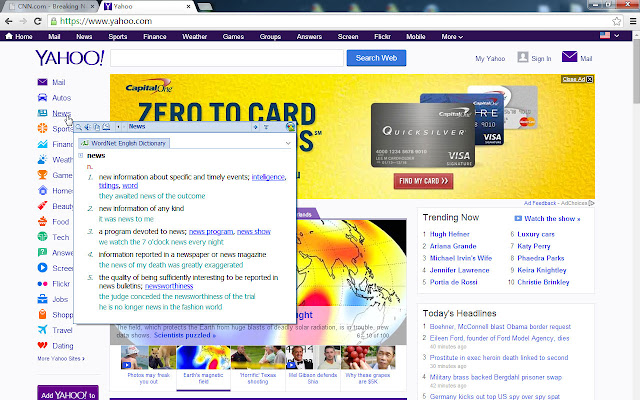
Task: Click the purple Mail icon in page header
Action: click(x=569, y=58)
